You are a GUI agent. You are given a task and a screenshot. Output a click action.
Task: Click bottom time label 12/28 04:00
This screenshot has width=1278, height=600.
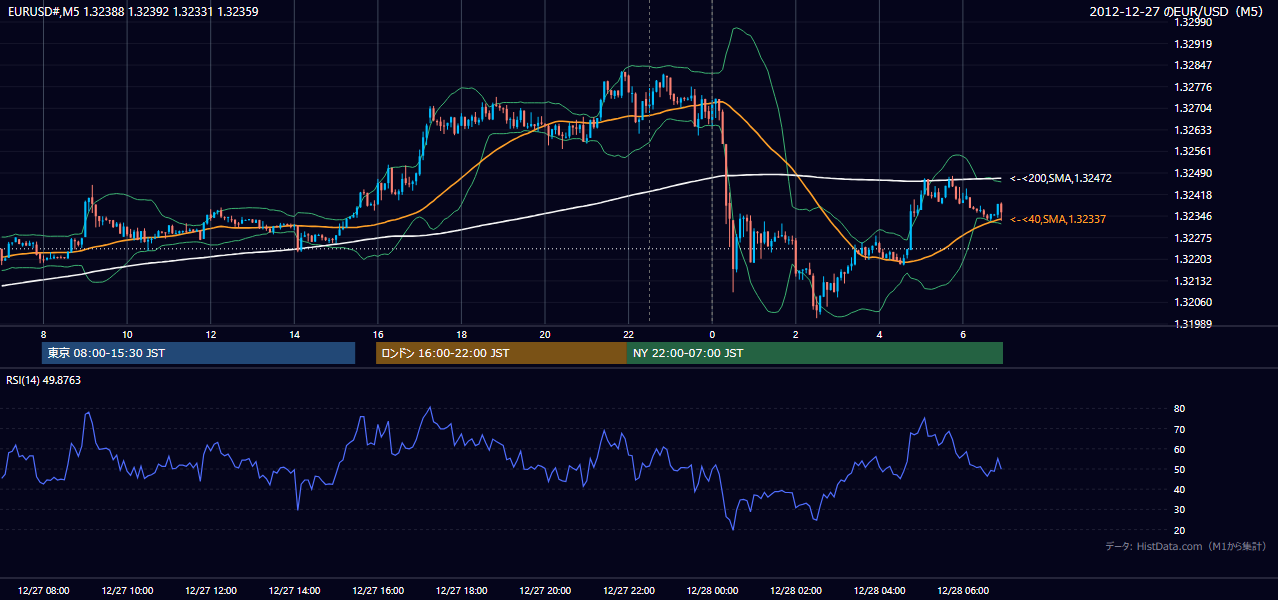coord(879,591)
